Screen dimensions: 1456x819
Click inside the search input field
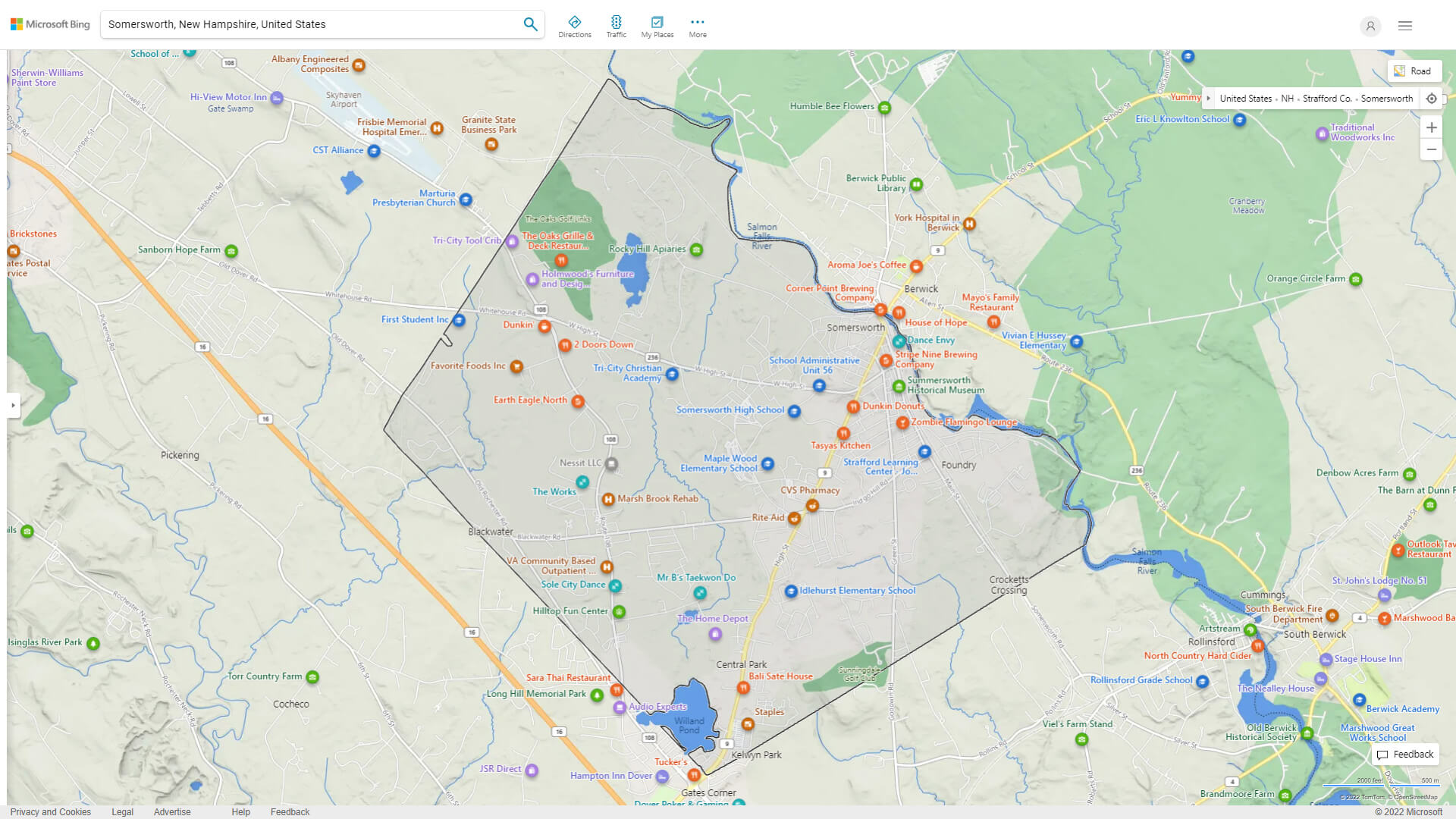(x=303, y=24)
